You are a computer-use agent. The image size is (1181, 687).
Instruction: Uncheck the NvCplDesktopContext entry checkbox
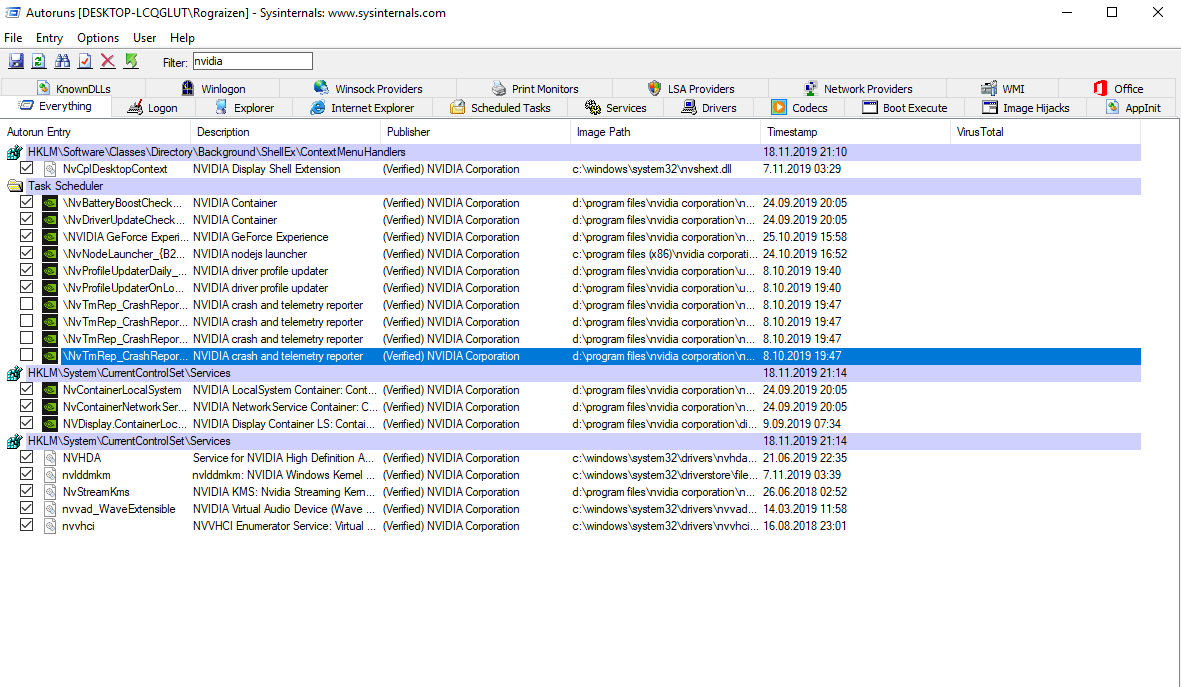pyautogui.click(x=26, y=168)
